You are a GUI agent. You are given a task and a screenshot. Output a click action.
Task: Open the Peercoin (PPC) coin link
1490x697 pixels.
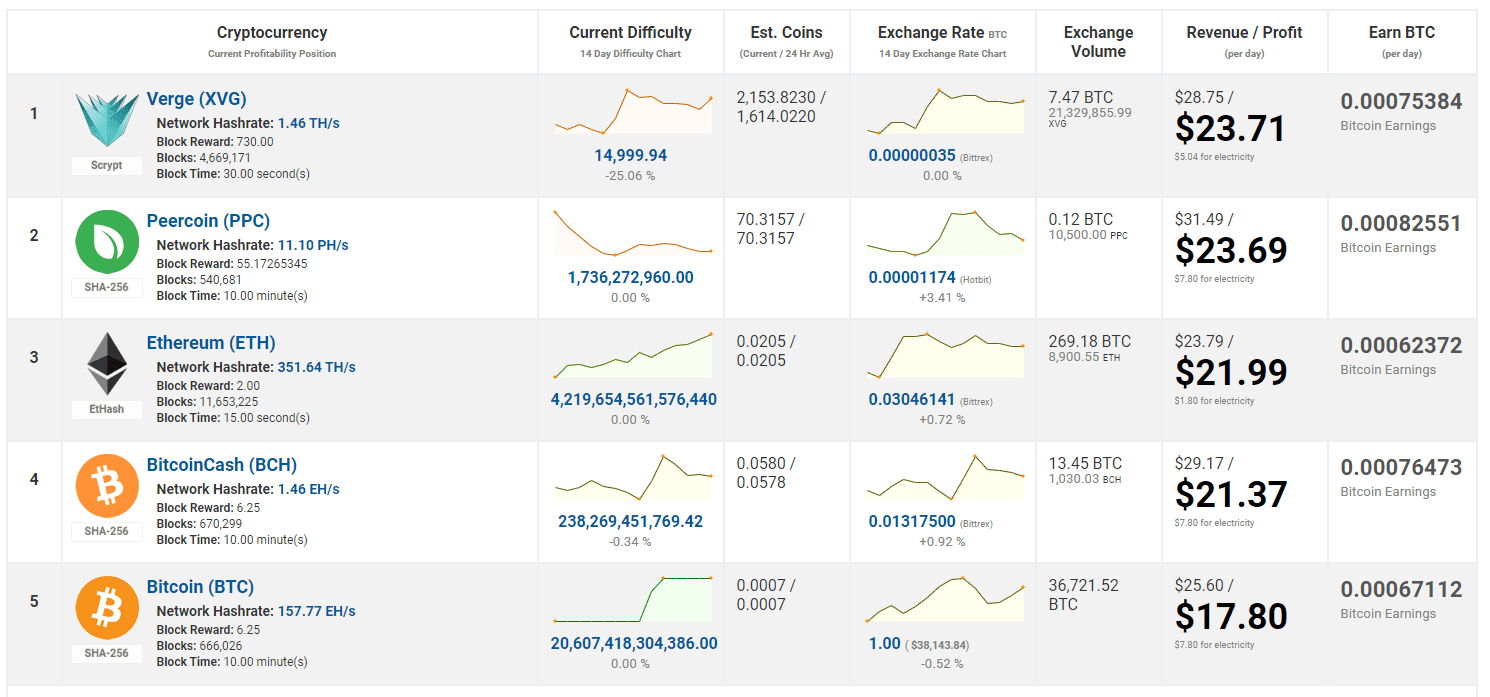[x=208, y=221]
